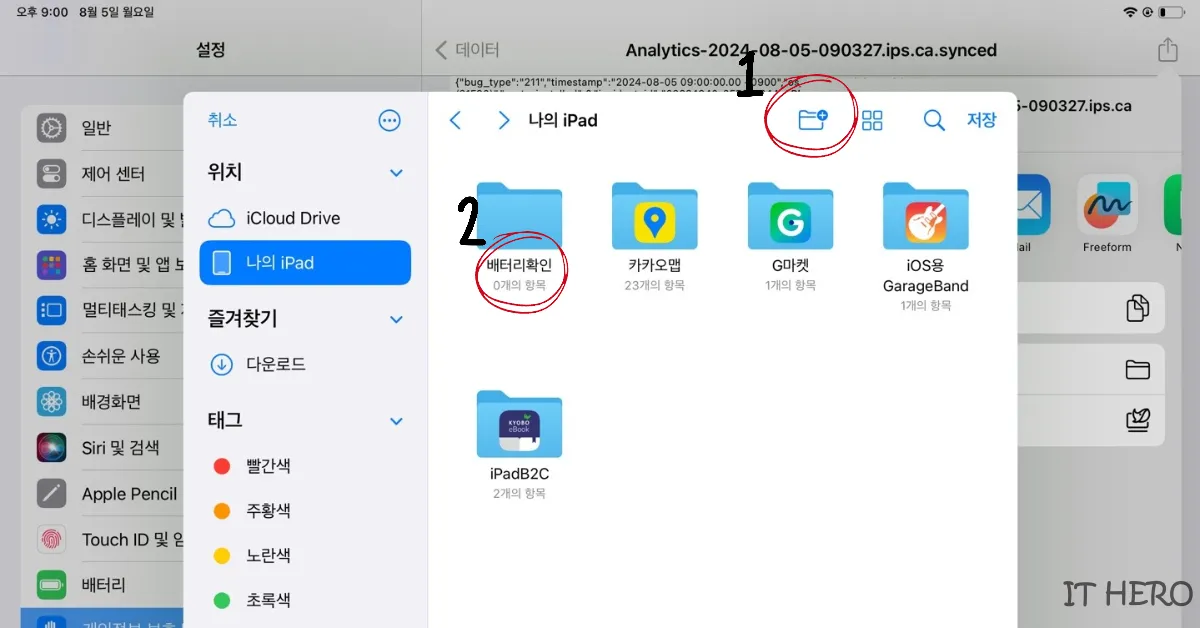Click the '23개의 항목' text under 카카오맵

[x=655, y=285]
